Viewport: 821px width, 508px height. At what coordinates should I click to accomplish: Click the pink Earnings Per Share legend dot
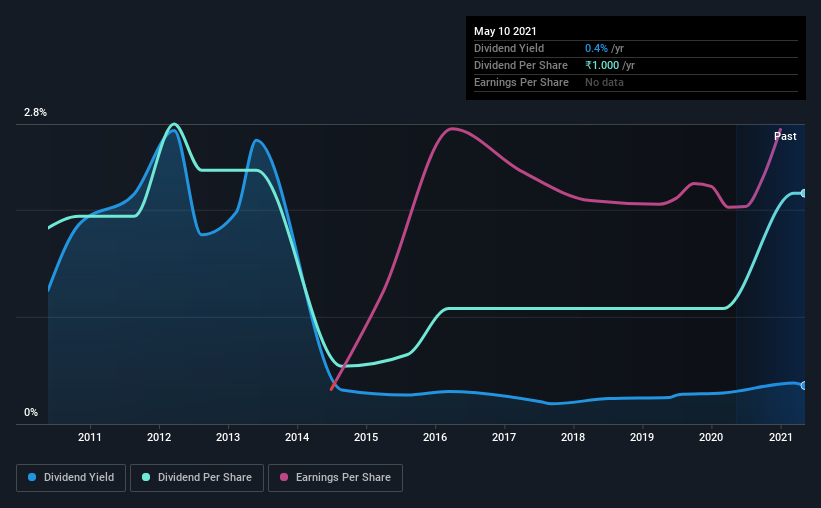pyautogui.click(x=284, y=477)
